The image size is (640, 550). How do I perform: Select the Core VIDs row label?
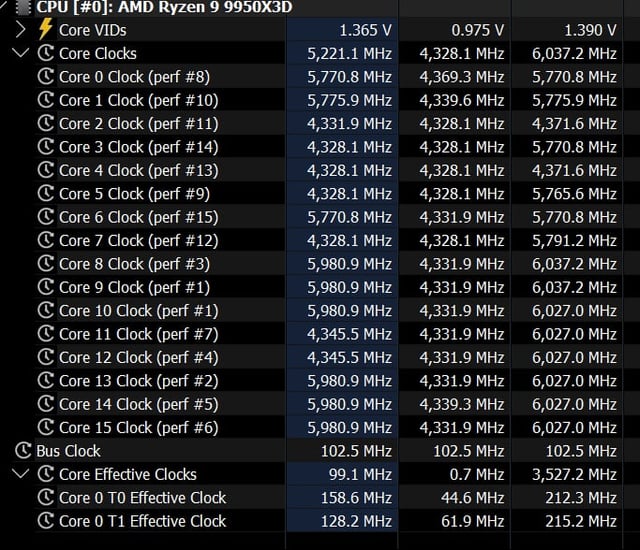point(93,30)
